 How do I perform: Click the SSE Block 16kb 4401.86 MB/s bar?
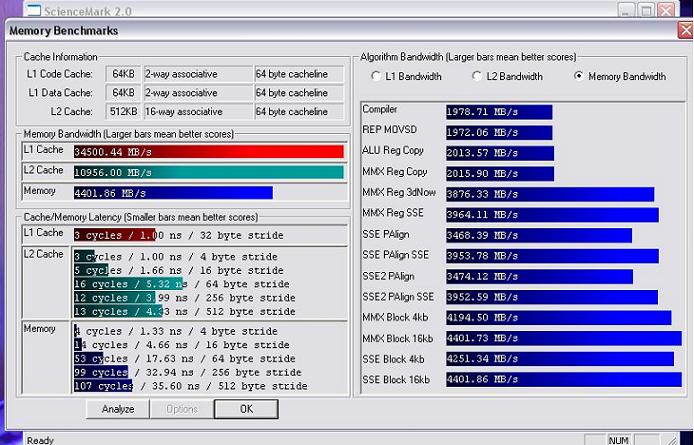tap(564, 379)
